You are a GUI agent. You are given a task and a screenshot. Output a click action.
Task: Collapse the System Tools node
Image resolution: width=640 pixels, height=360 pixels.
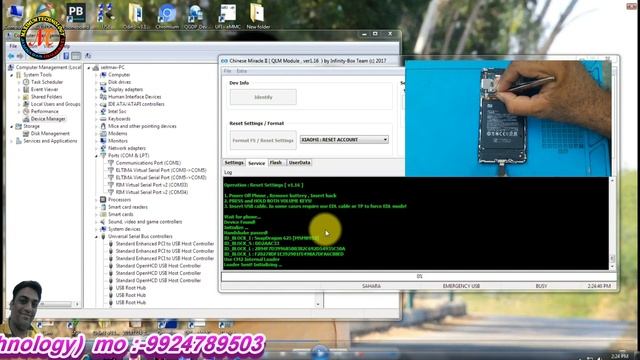click(x=11, y=75)
